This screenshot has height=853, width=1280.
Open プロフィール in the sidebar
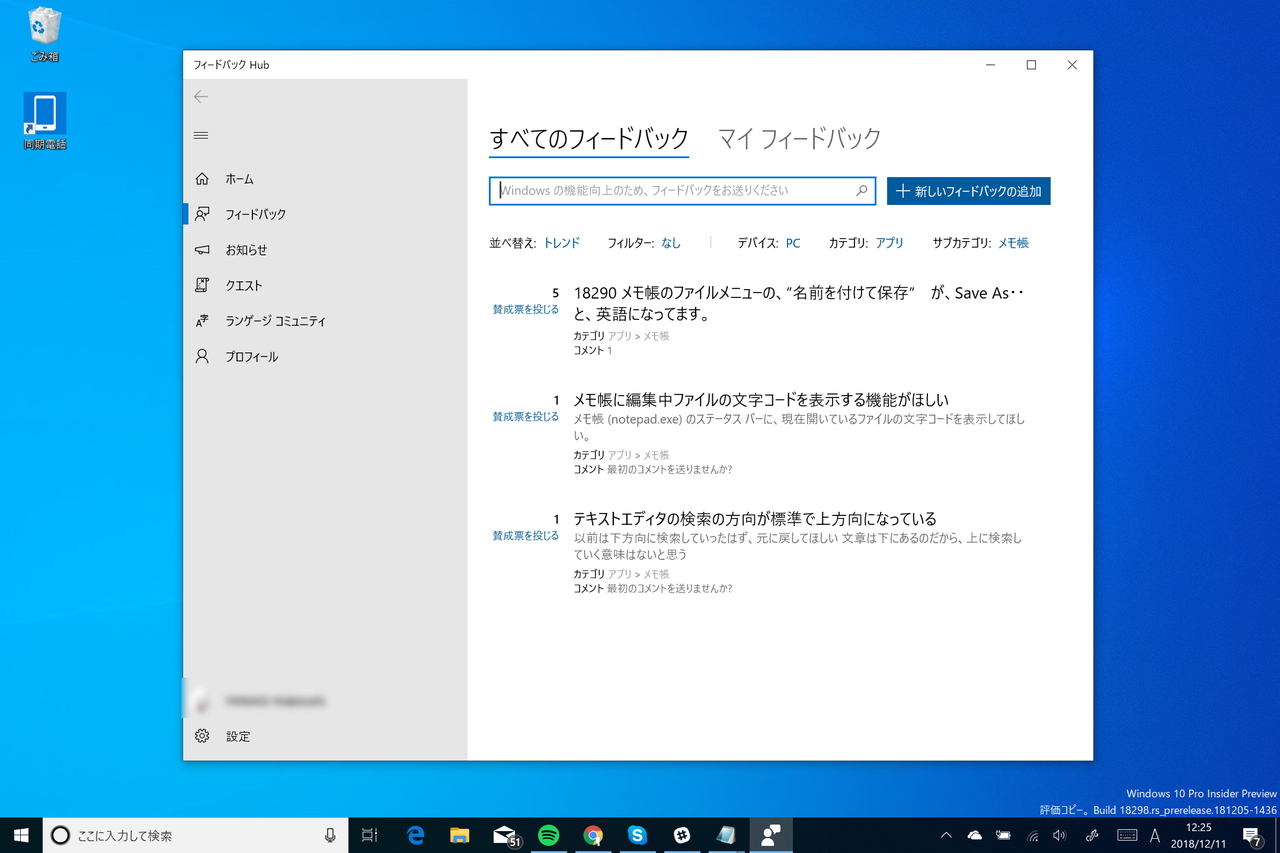coord(325,356)
